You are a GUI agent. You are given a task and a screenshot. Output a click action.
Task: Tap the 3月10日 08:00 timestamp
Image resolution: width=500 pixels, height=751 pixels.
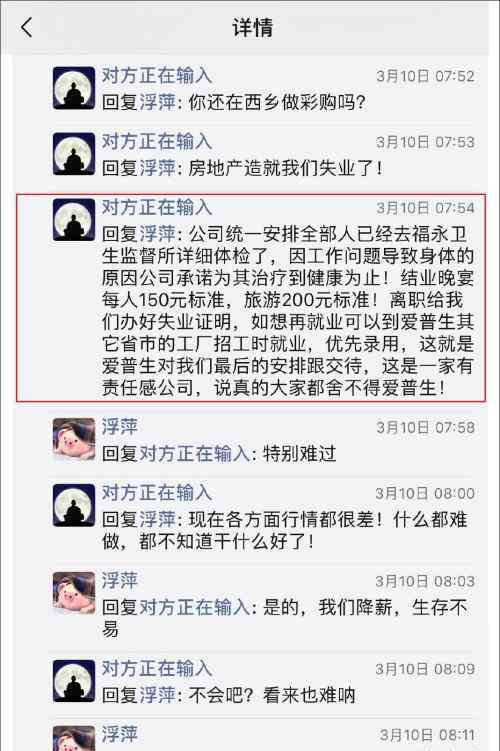pyautogui.click(x=425, y=494)
